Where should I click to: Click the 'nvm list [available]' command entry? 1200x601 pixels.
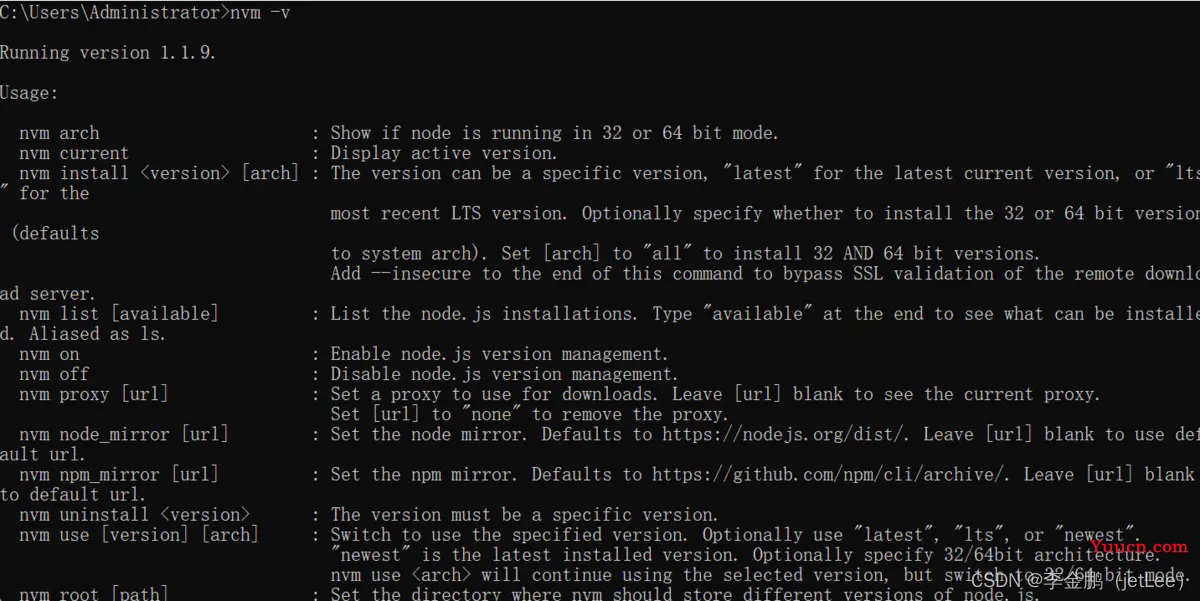(119, 313)
